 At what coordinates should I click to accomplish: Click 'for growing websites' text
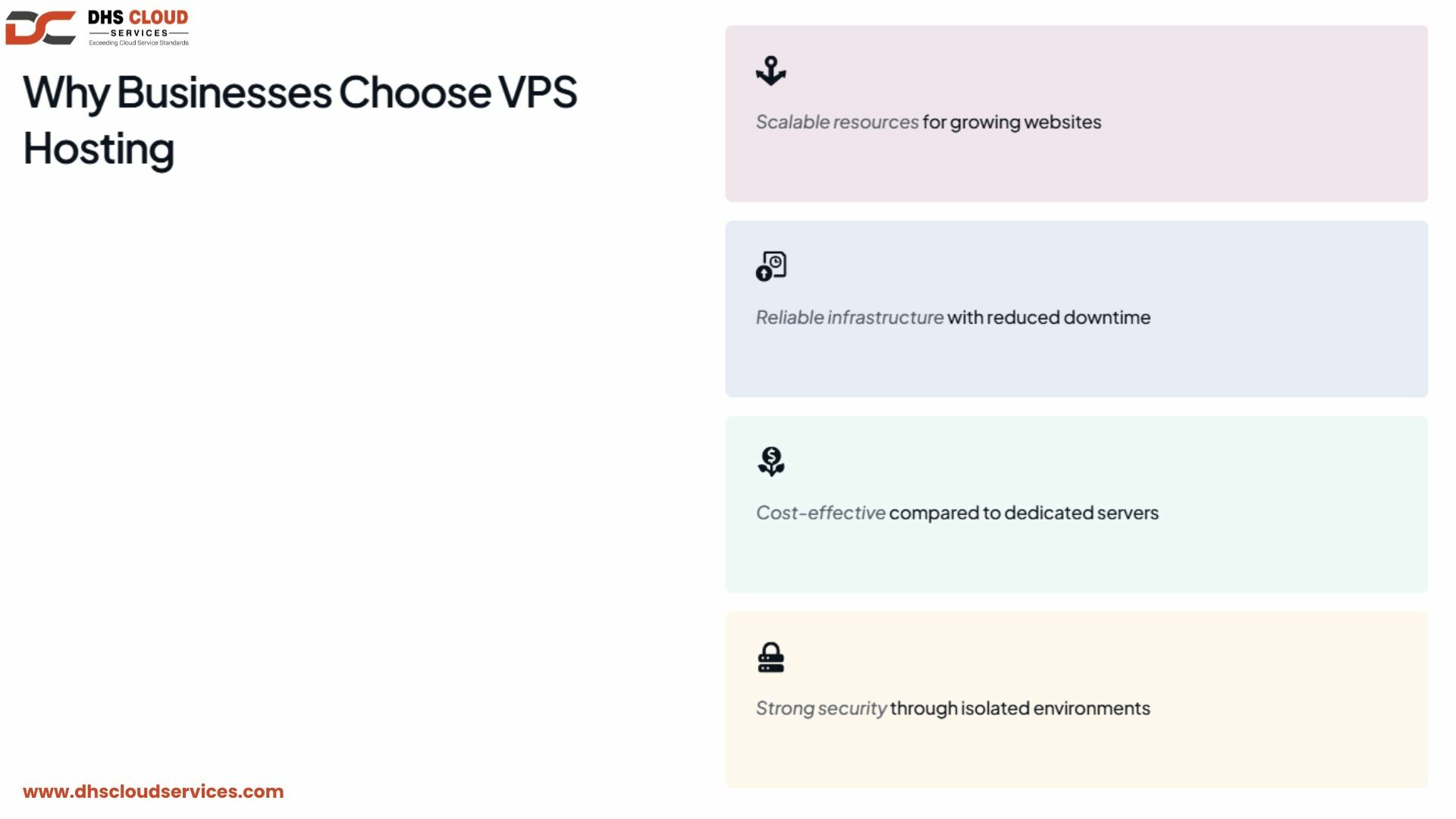1012,122
